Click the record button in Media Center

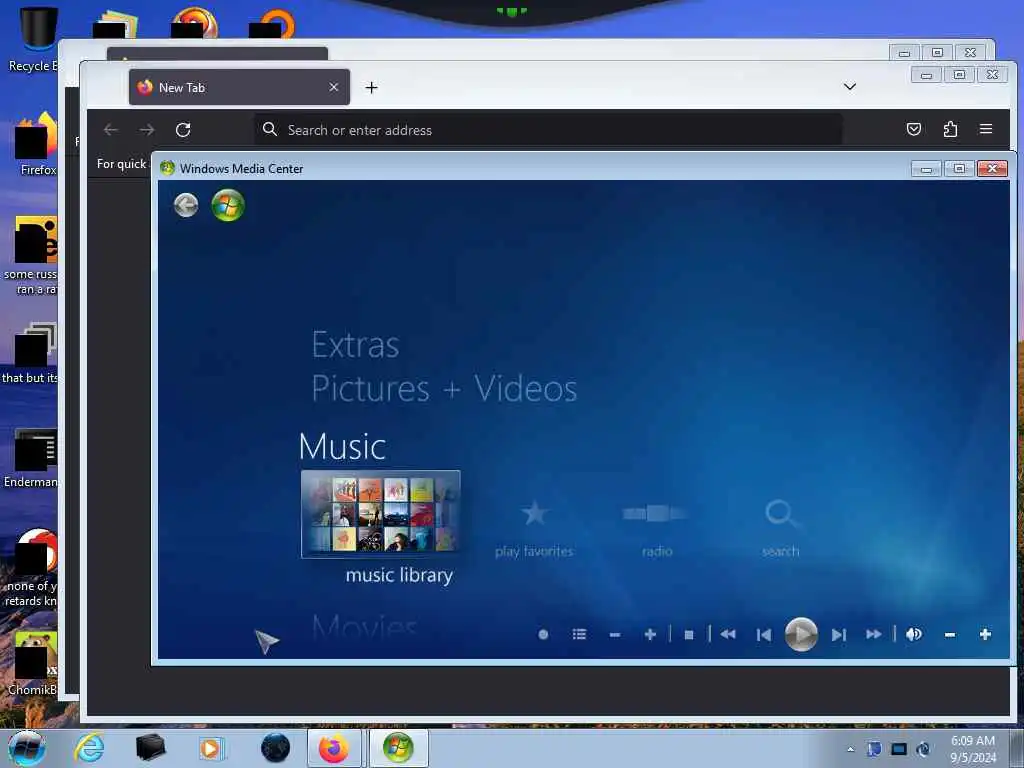point(543,634)
